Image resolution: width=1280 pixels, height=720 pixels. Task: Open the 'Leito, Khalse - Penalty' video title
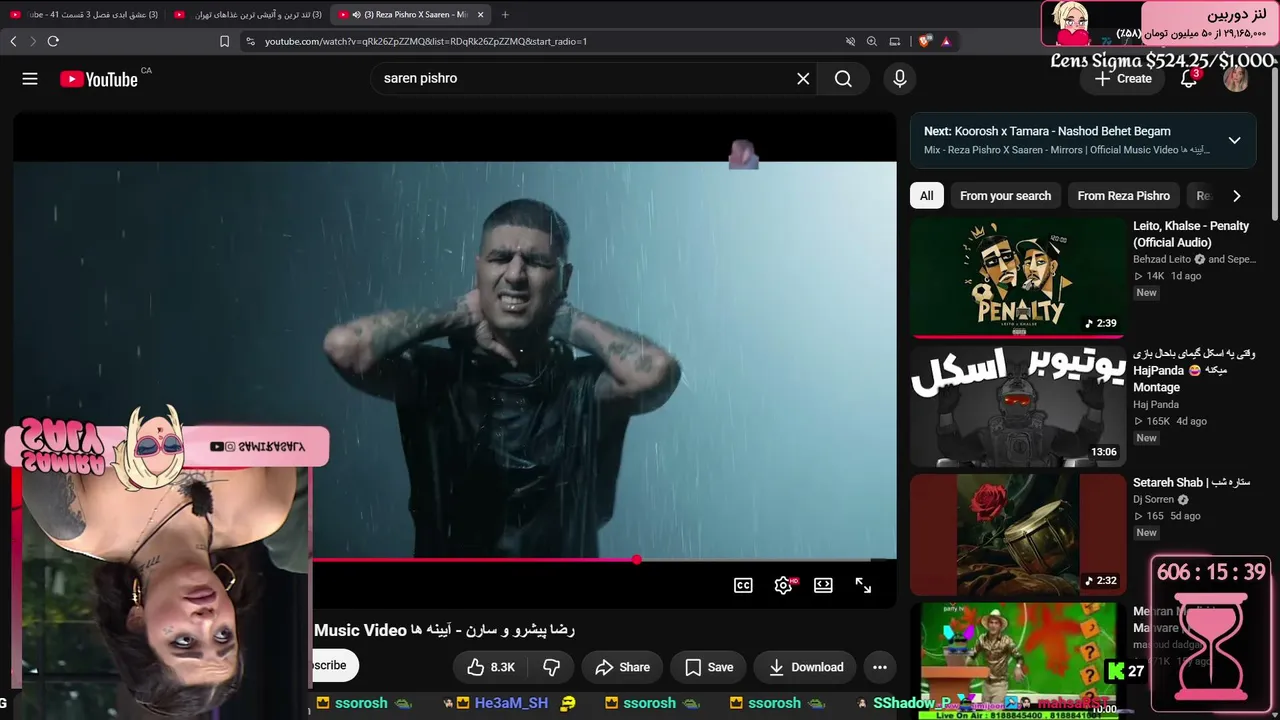point(1191,234)
